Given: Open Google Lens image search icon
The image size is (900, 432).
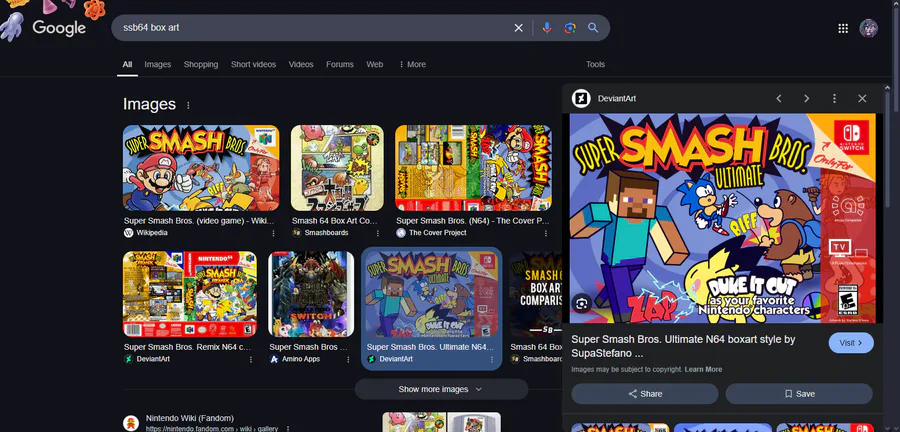Looking at the screenshot, I should pos(570,28).
